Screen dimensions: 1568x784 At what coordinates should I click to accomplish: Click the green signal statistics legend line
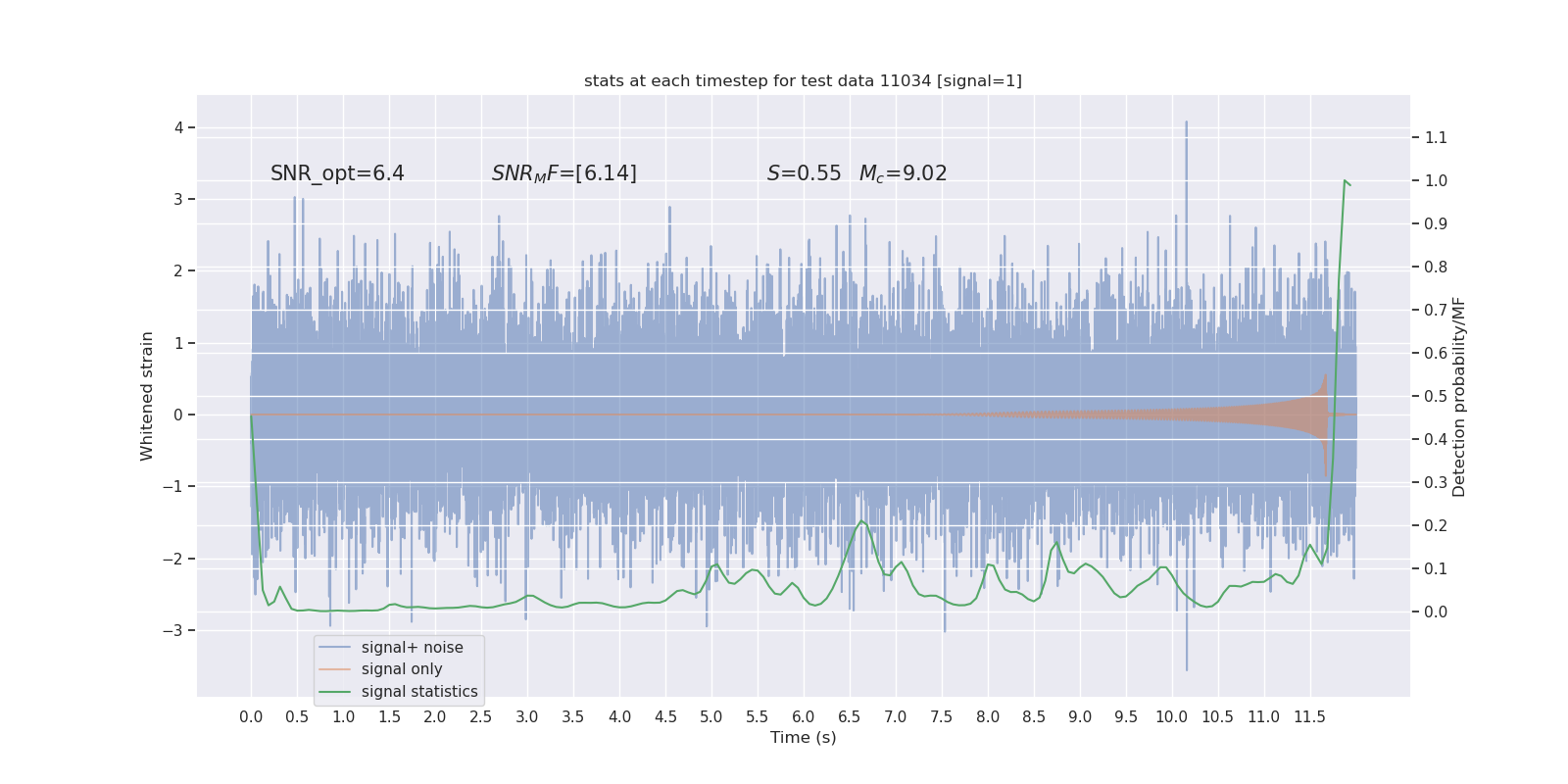pos(334,692)
